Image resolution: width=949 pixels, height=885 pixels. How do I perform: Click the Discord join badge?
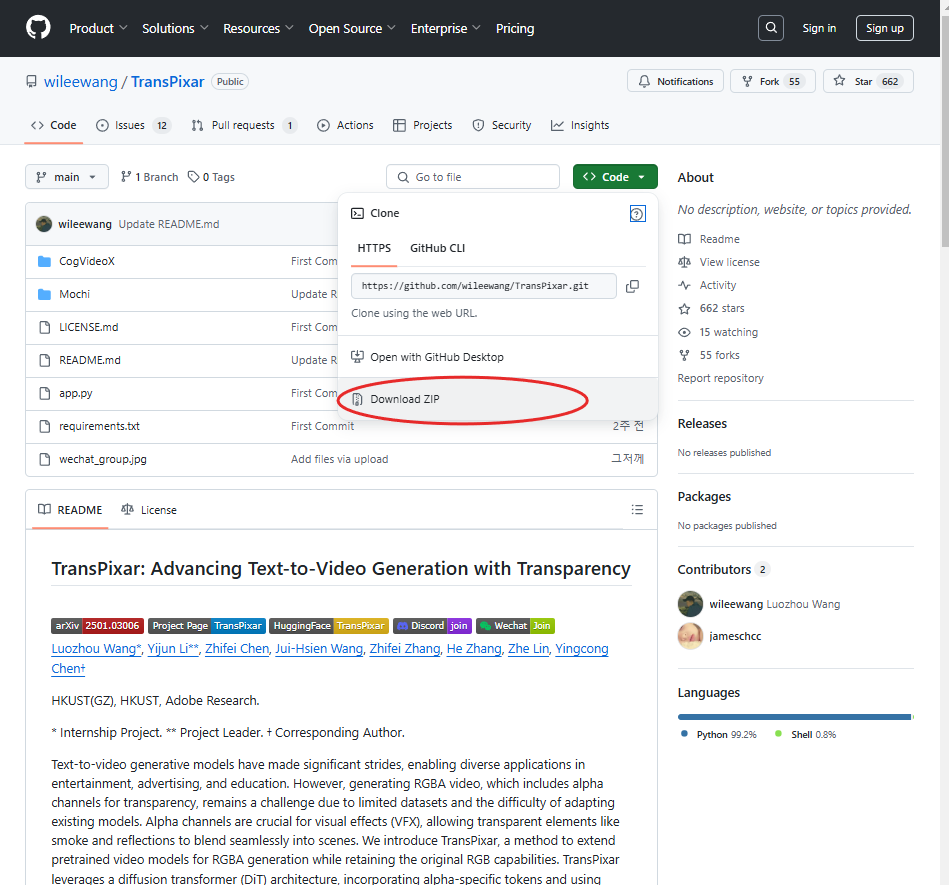(432, 626)
